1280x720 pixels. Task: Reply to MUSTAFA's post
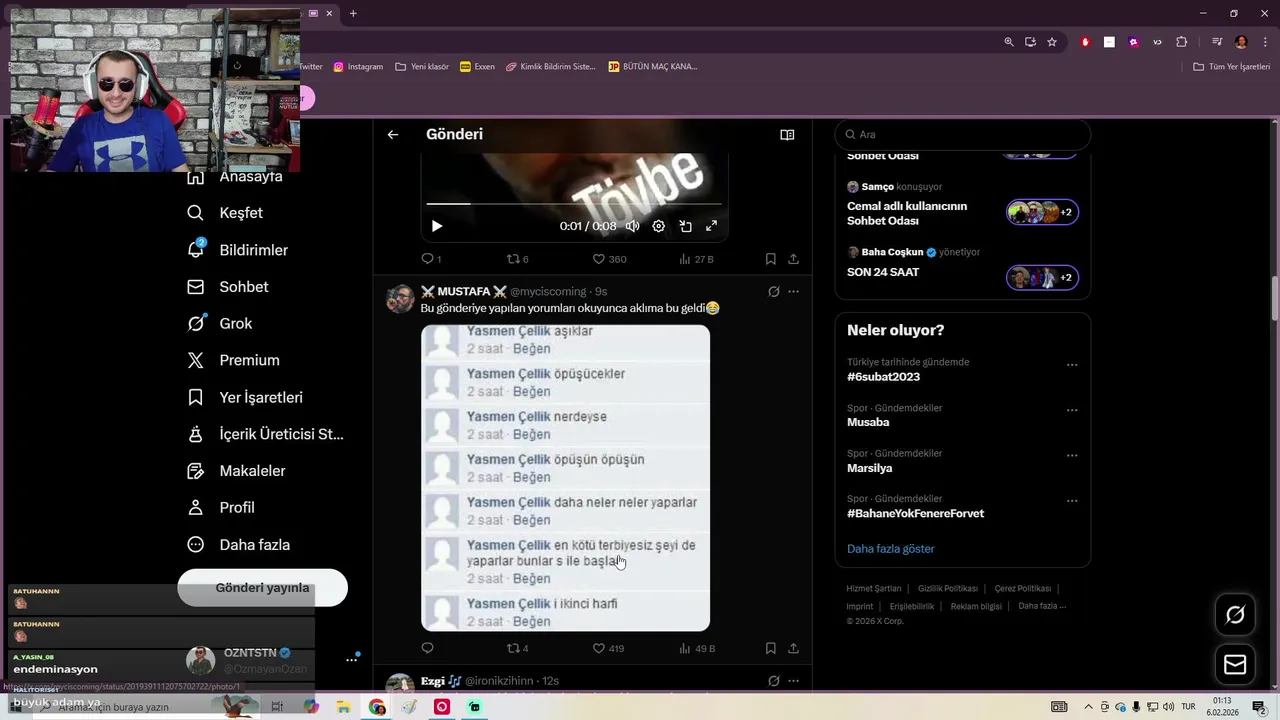[427, 648]
